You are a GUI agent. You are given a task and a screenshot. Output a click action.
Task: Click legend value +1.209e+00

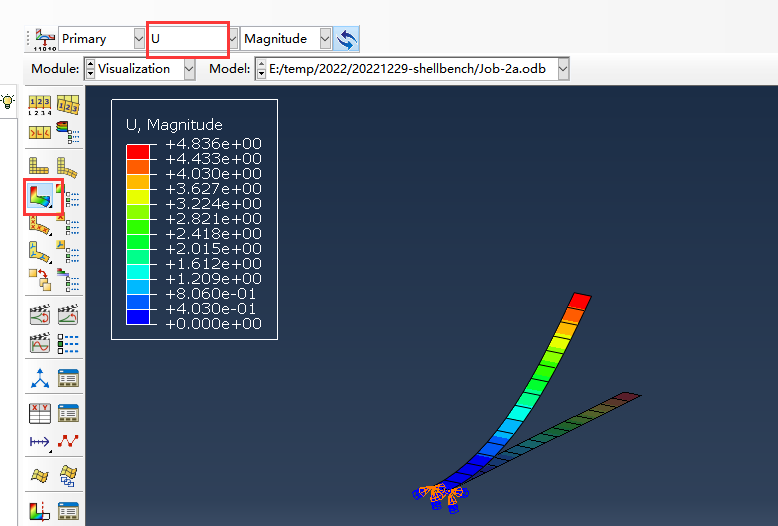(213, 279)
